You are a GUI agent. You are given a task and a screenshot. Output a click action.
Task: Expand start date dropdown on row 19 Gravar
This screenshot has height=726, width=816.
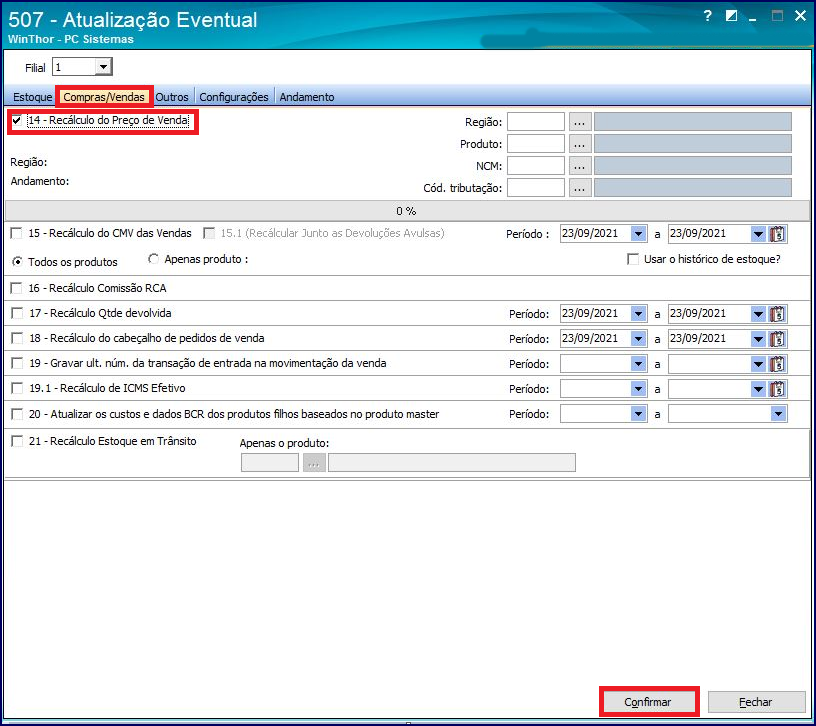639,364
